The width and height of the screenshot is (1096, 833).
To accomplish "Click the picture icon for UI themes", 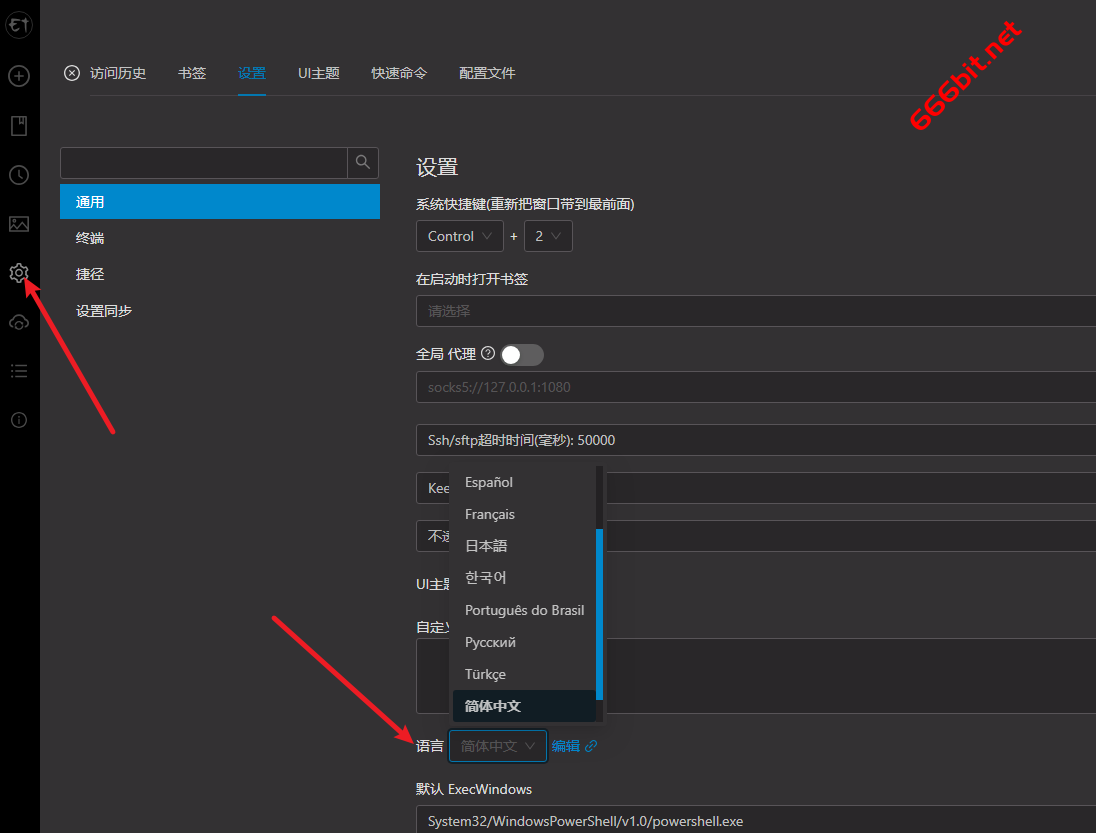I will point(19,224).
